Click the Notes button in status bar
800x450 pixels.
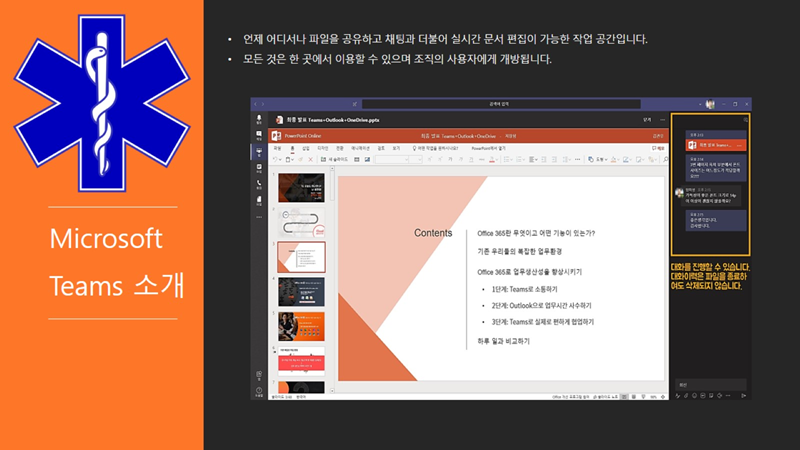[606, 397]
